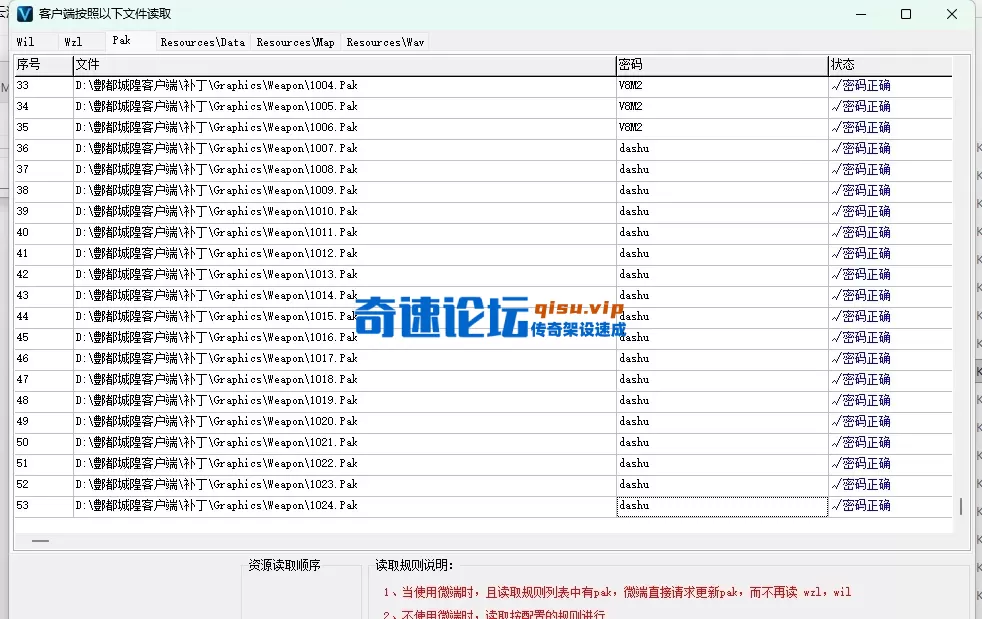Select row with Weapon\1005.Pak file
The image size is (982, 619).
pos(483,107)
